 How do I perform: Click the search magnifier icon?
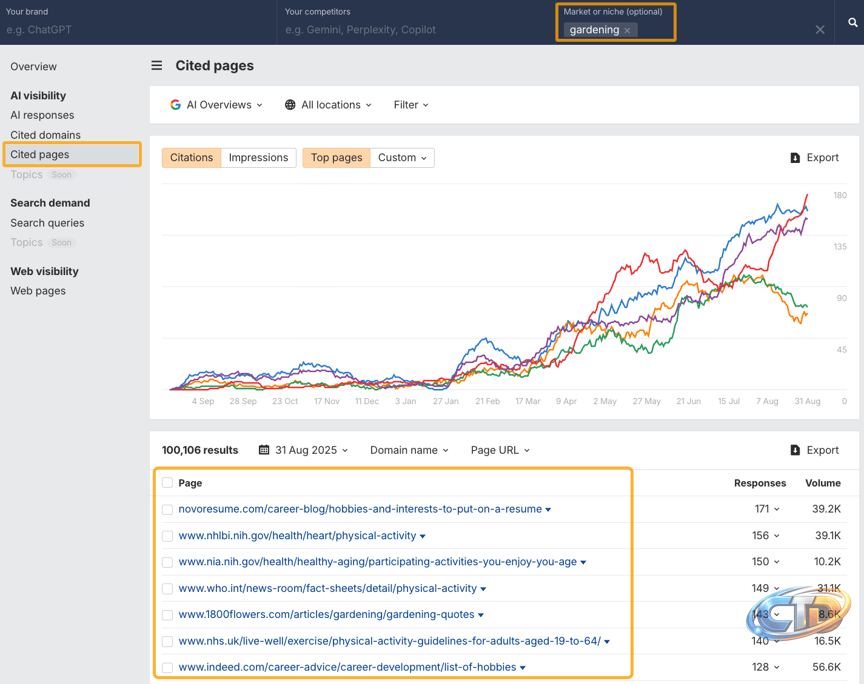(852, 23)
